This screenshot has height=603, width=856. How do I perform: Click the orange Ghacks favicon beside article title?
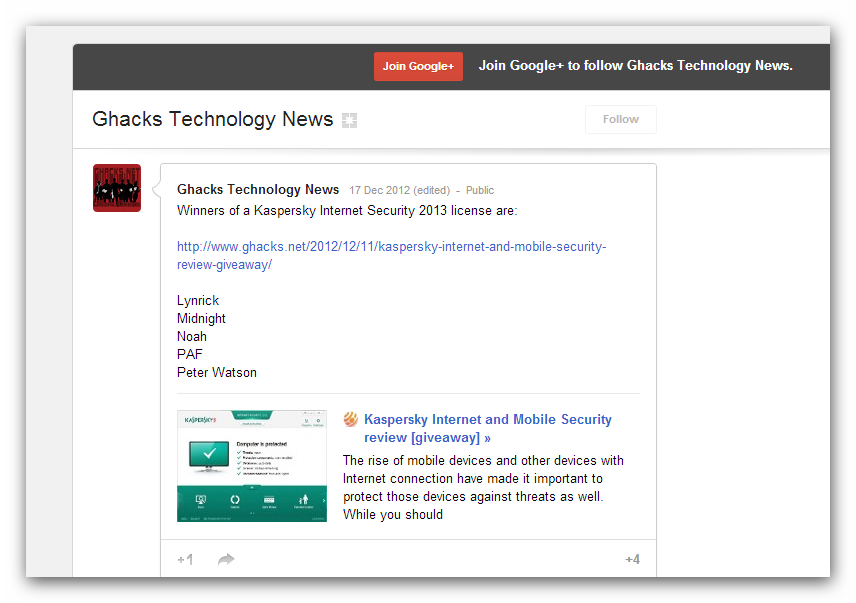click(x=350, y=420)
